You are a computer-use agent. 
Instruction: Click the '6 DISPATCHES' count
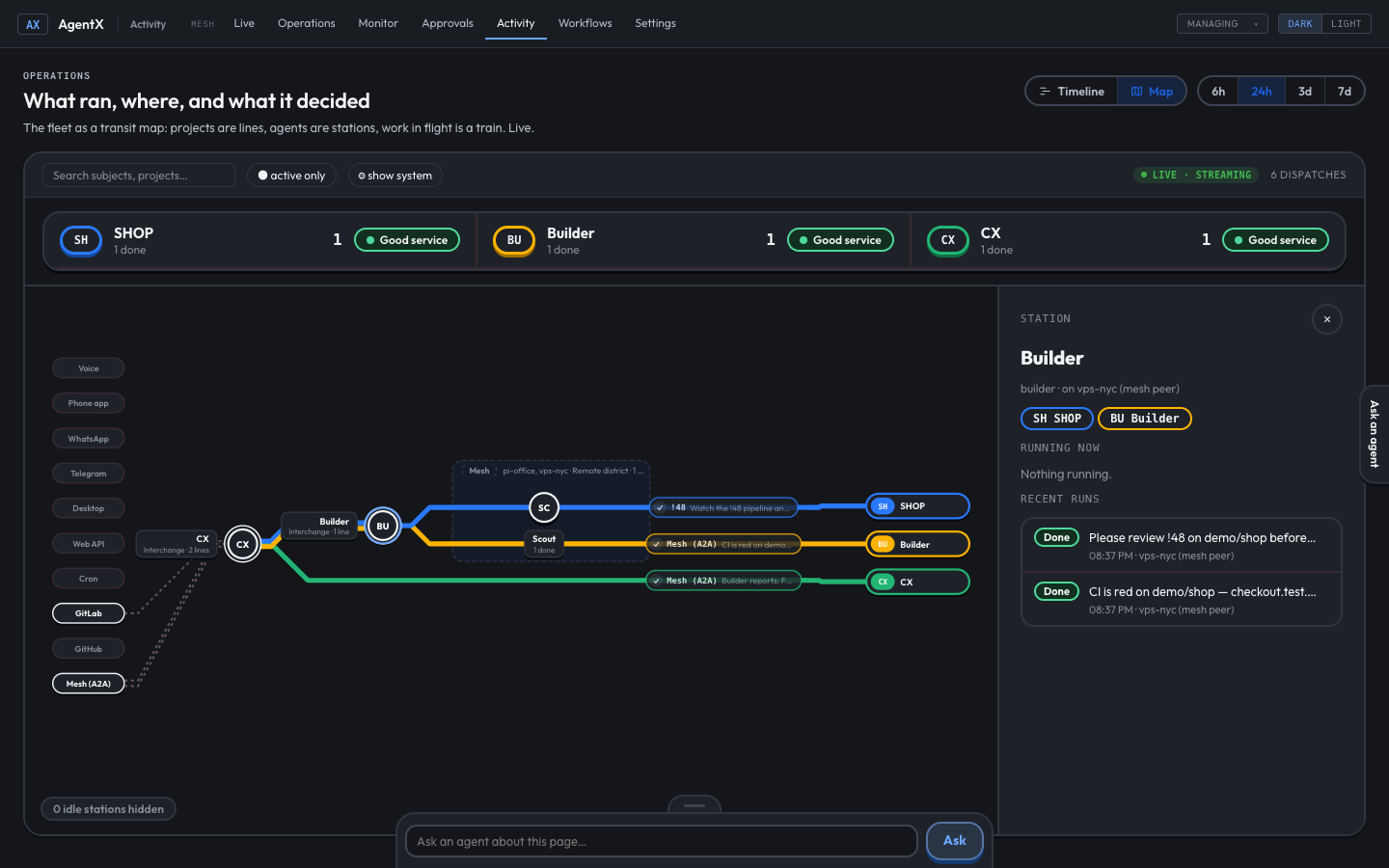pos(1308,175)
